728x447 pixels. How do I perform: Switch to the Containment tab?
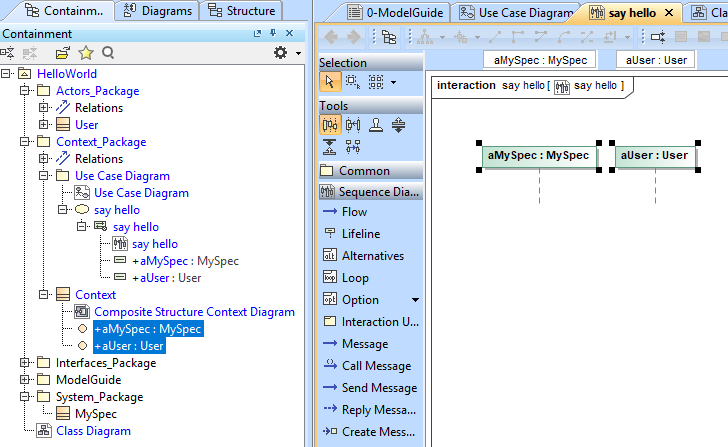63,11
